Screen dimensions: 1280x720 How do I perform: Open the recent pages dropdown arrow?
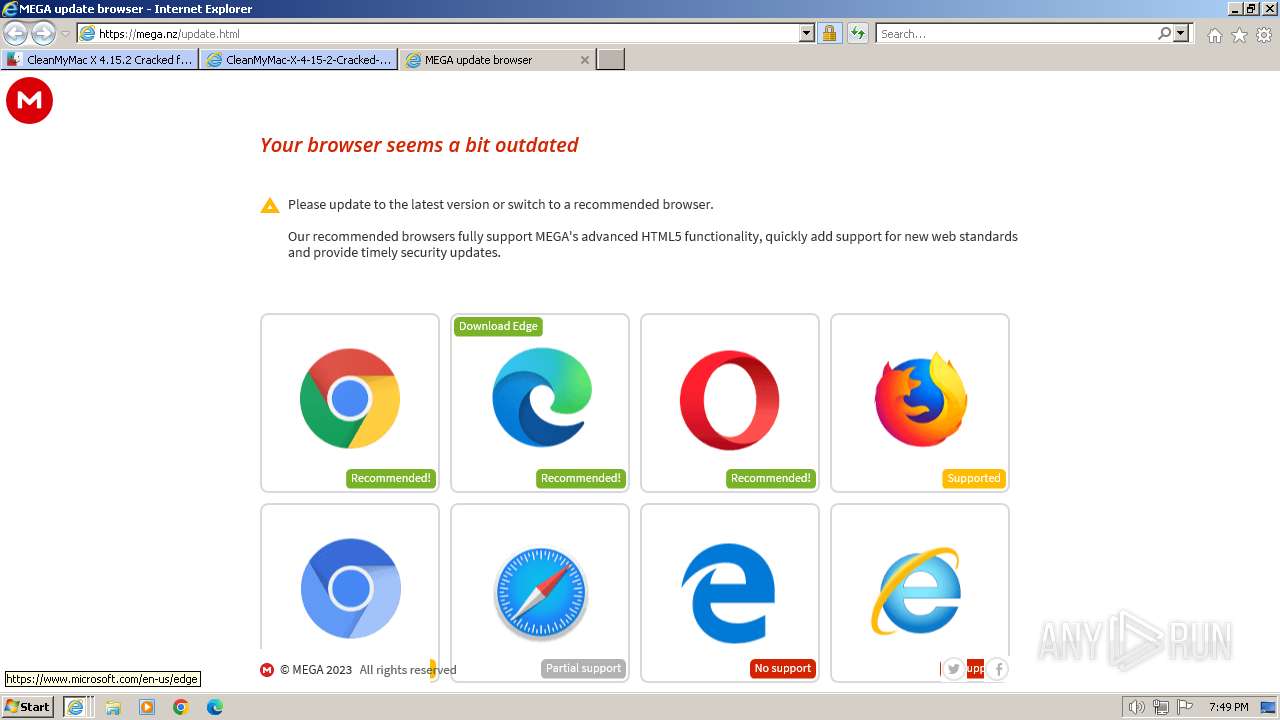point(66,34)
